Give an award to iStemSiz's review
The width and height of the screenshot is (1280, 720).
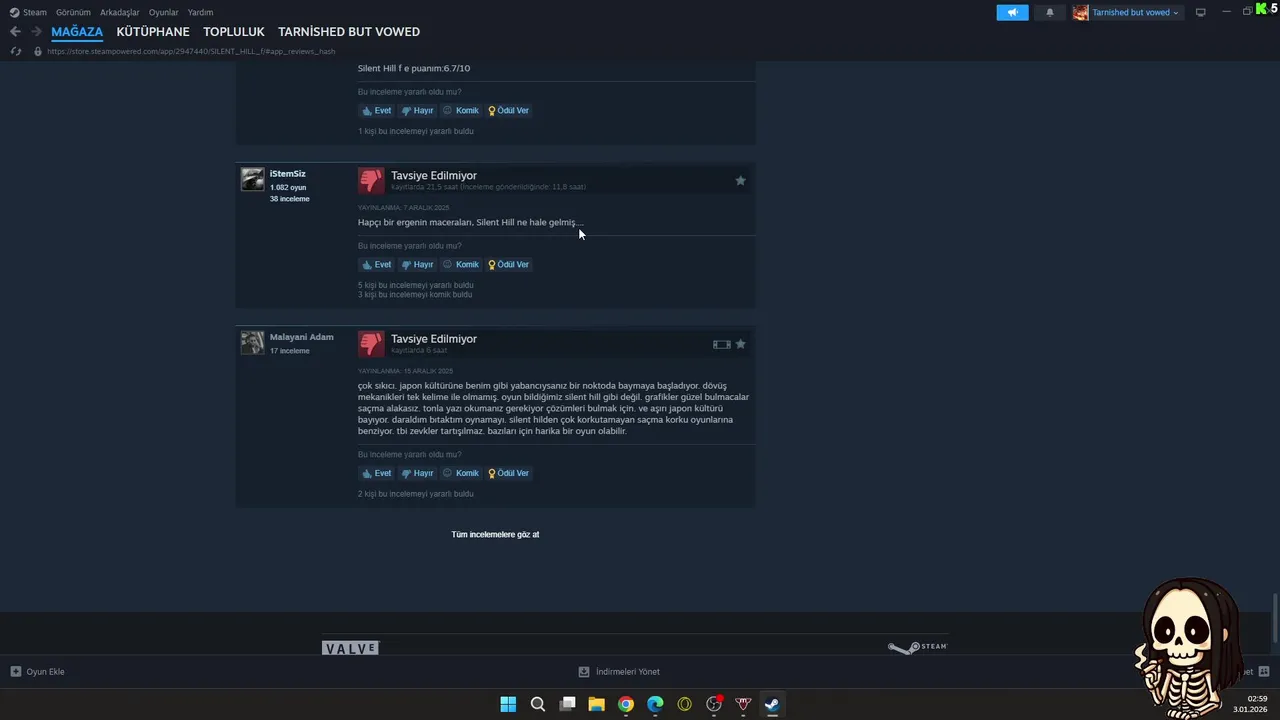coord(509,265)
